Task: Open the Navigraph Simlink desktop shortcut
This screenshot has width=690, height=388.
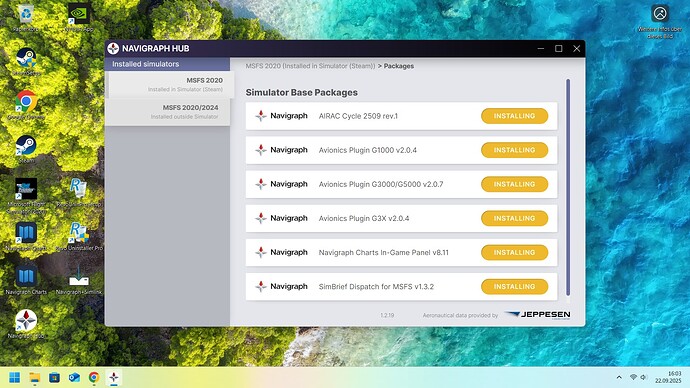Action: pyautogui.click(x=79, y=280)
